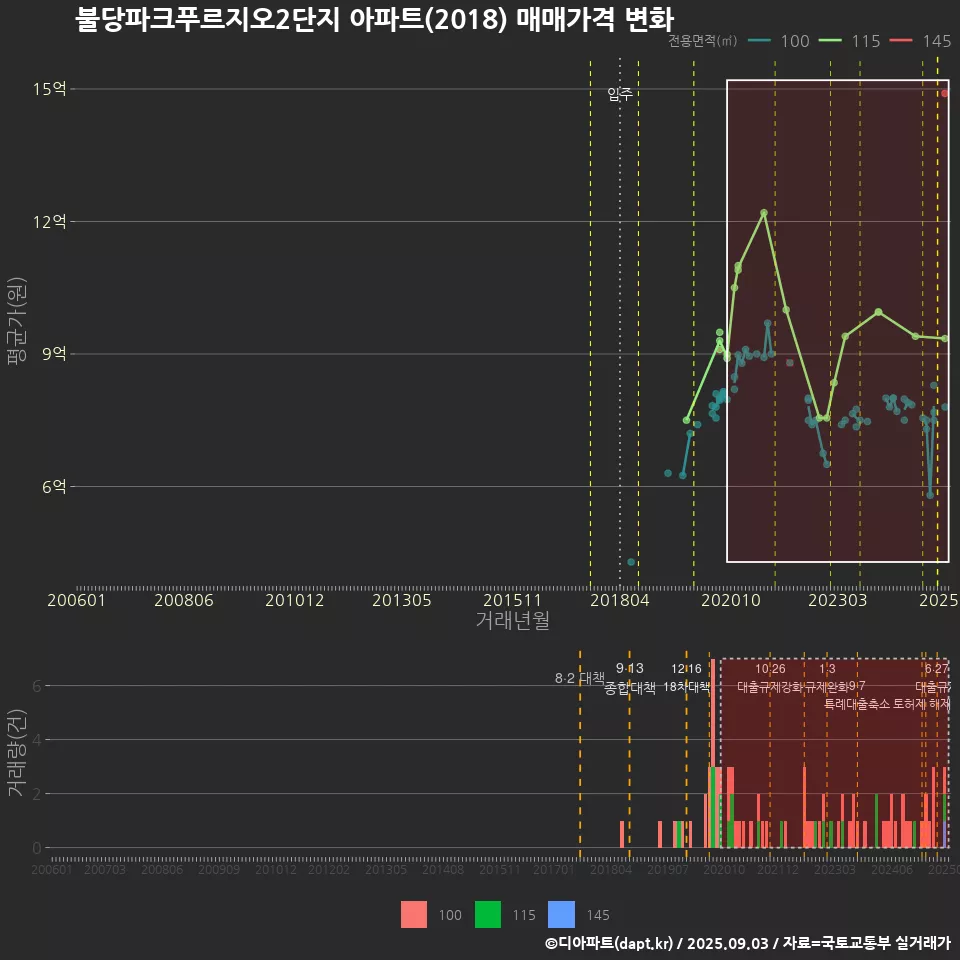This screenshot has height=960, width=960.
Task: Click the 2 gridline label on volume chart
Action: tap(37, 794)
